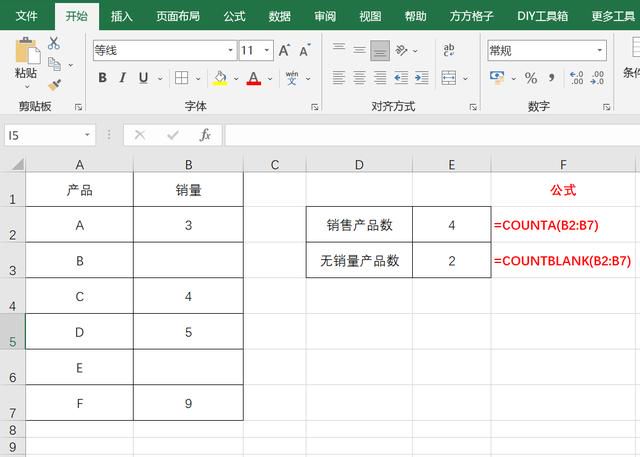Open 字体 group dialog launcher
Image resolution: width=640 pixels, height=457 pixels.
315,107
